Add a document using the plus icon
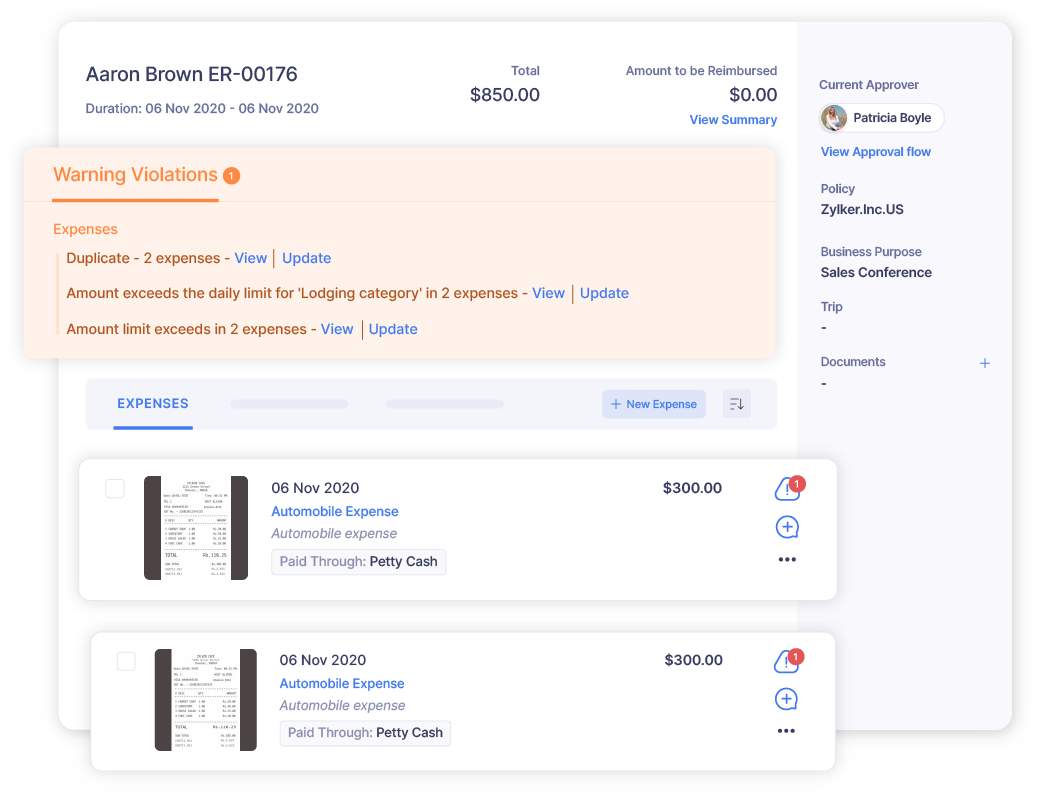Viewport: 1037px width, 796px height. pyautogui.click(x=985, y=363)
